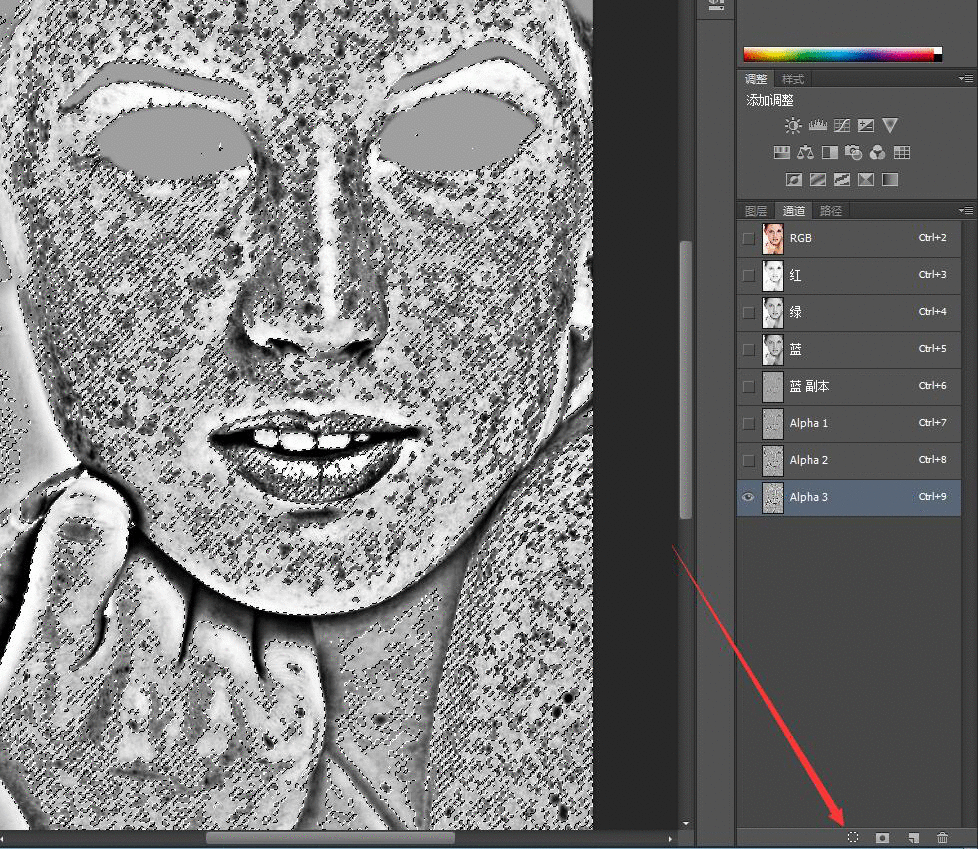This screenshot has height=849, width=978.
Task: Create a new channel
Action: click(912, 838)
